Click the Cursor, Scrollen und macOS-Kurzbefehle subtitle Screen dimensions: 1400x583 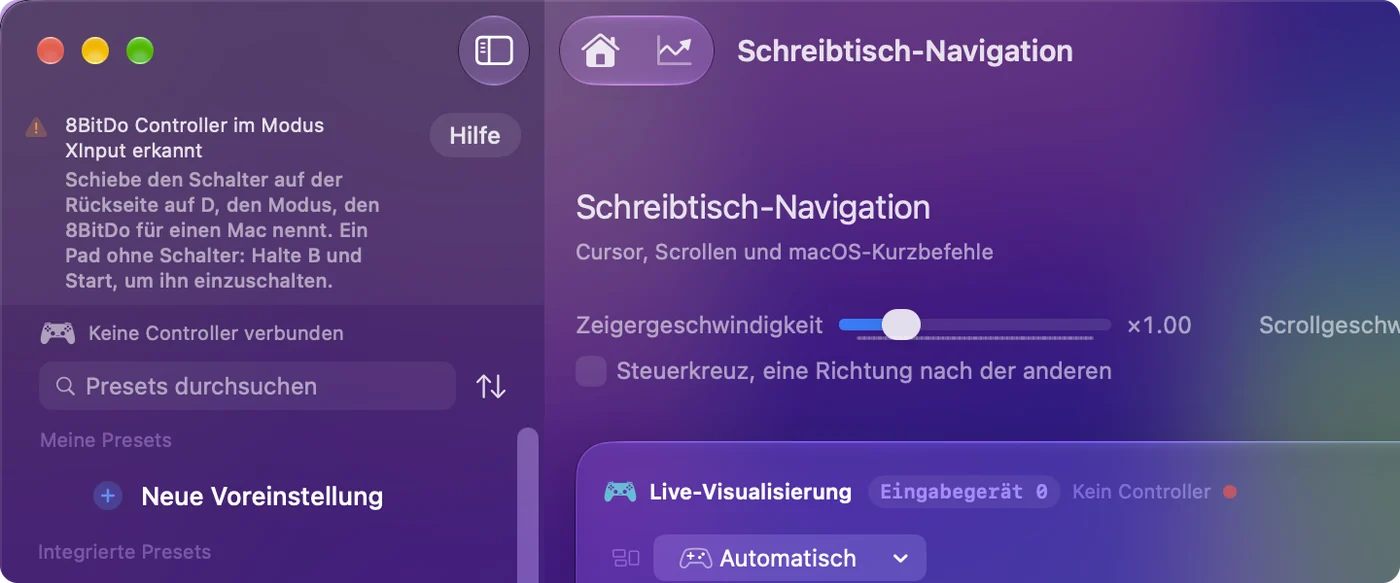pyautogui.click(x=785, y=252)
